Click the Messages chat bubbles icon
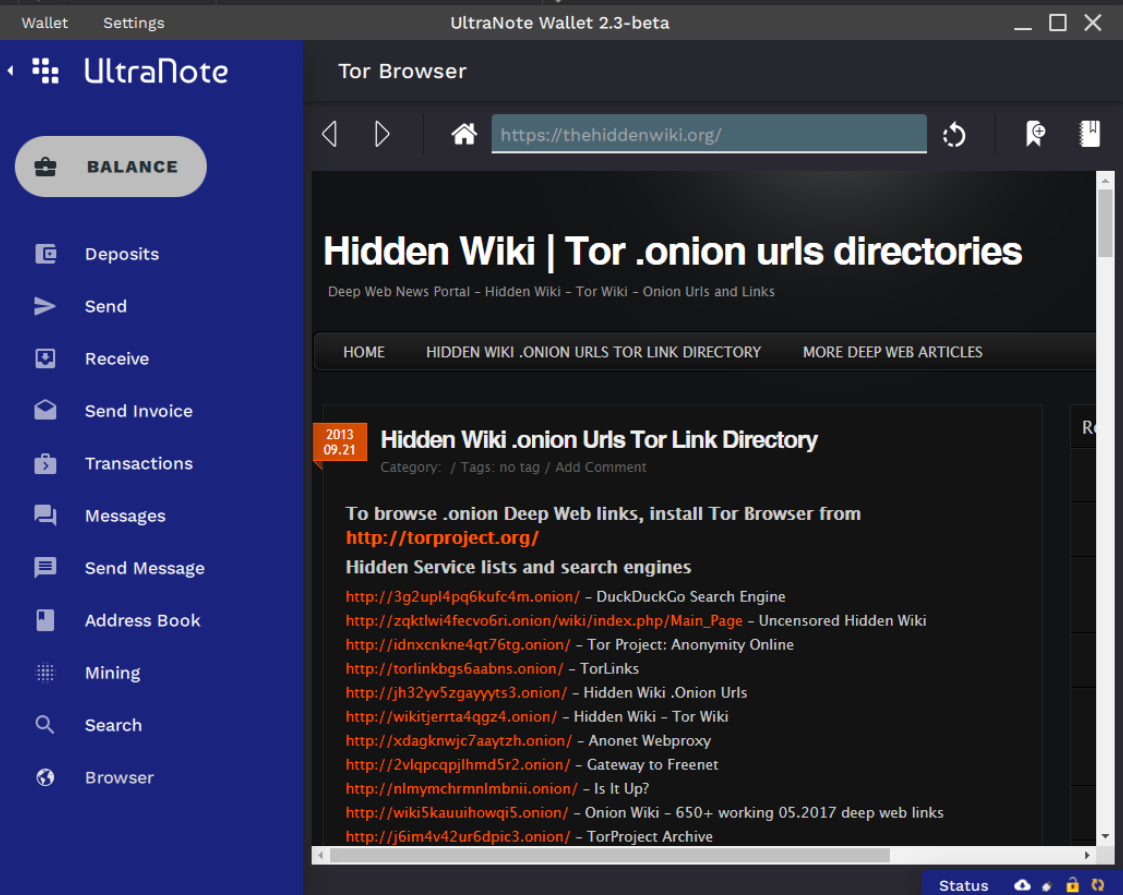This screenshot has width=1123, height=895. click(x=45, y=516)
